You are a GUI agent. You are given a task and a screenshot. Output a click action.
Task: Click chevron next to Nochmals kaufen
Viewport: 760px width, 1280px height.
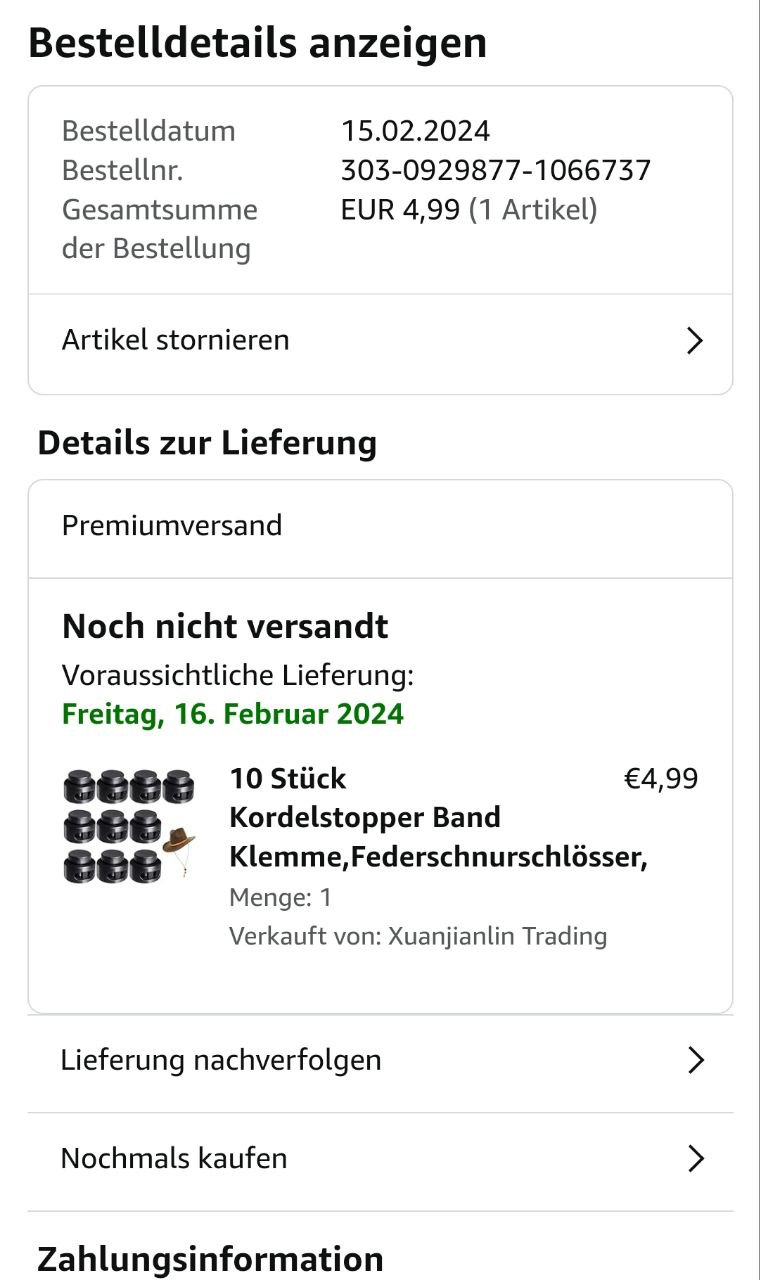[x=696, y=1159]
